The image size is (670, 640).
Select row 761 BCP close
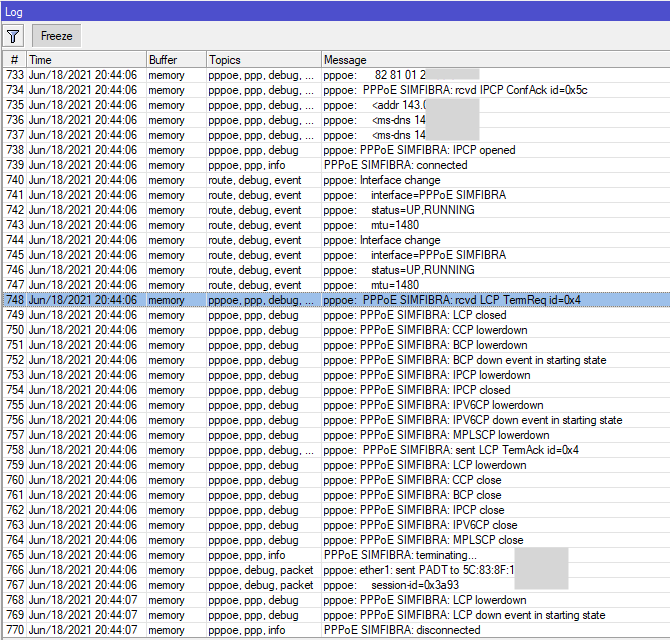pyautogui.click(x=336, y=495)
